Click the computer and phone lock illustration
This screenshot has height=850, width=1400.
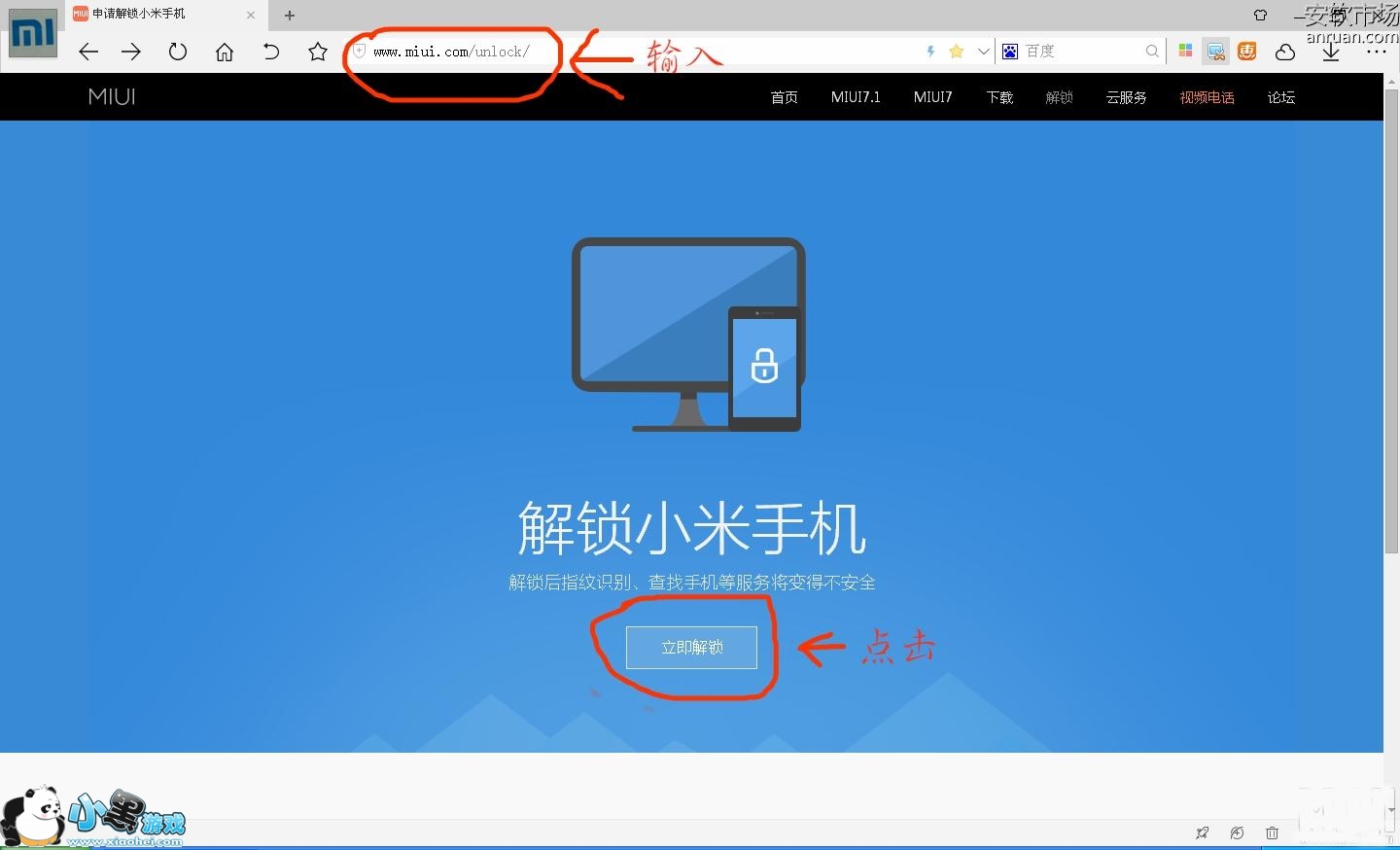click(688, 335)
